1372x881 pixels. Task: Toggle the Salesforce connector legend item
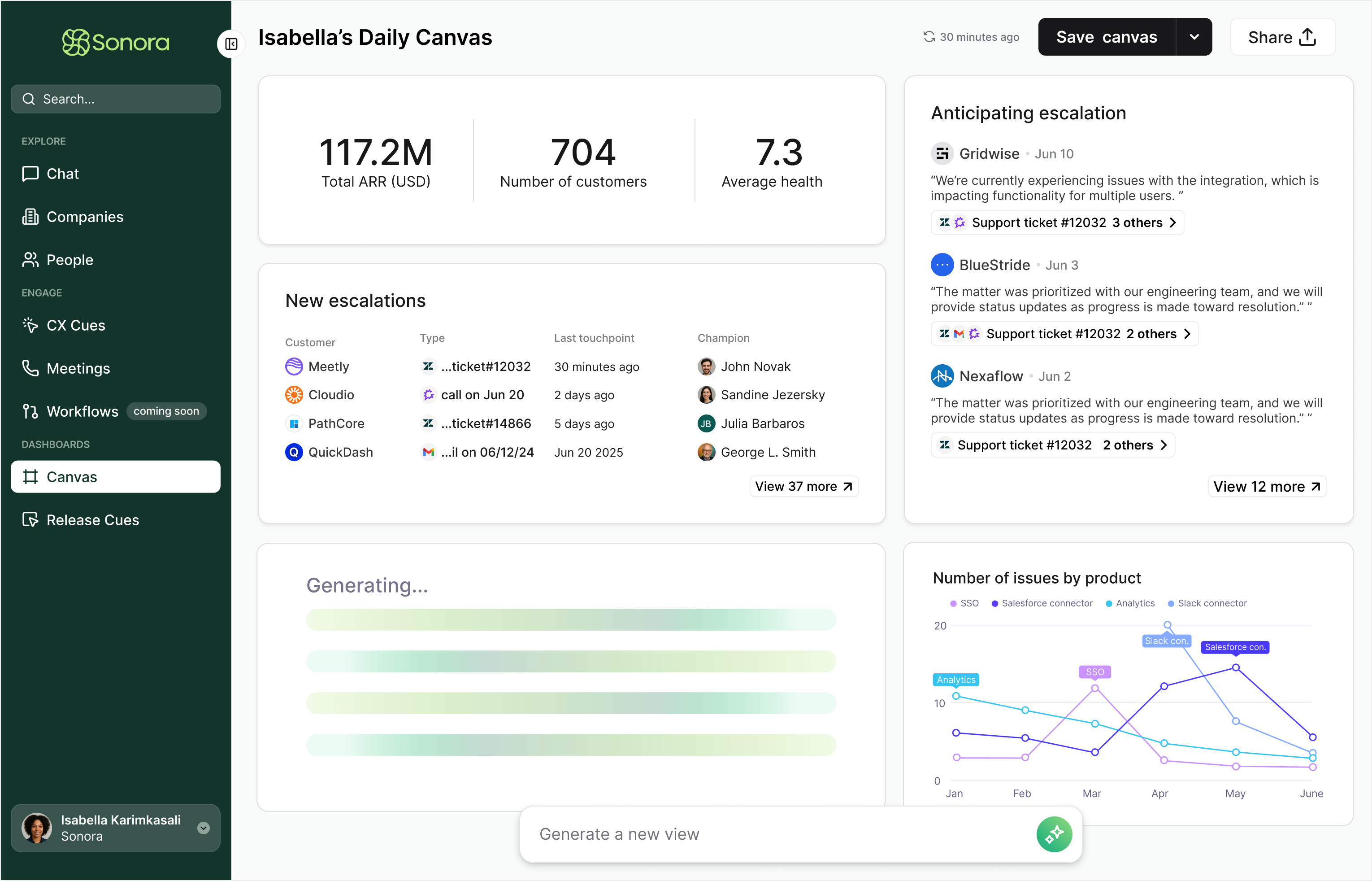pos(1042,603)
